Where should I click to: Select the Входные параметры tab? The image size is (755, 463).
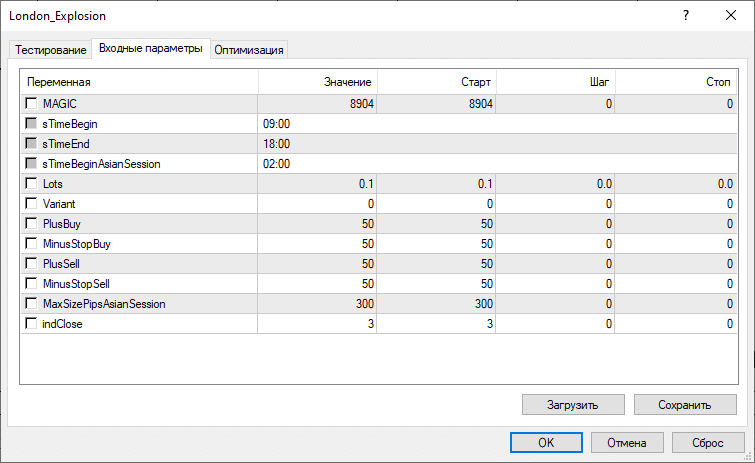click(x=150, y=49)
